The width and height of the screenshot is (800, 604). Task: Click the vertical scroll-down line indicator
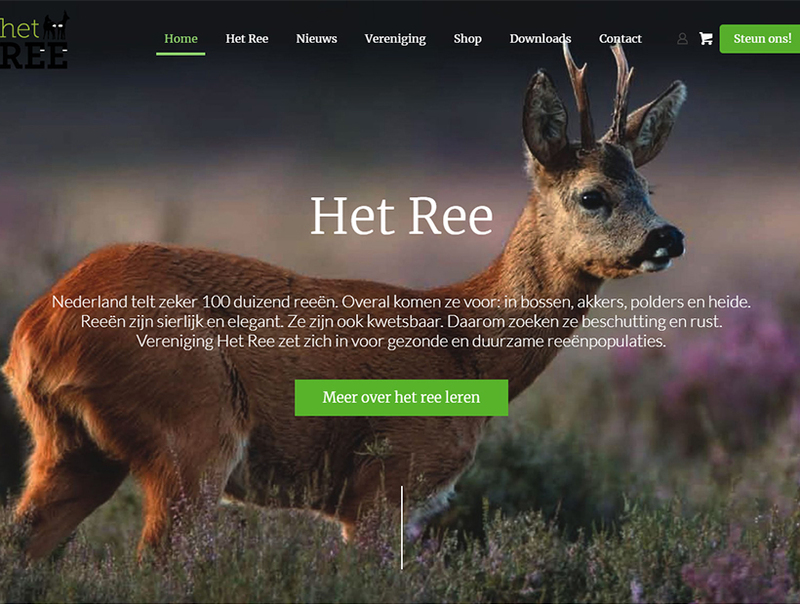click(x=402, y=527)
